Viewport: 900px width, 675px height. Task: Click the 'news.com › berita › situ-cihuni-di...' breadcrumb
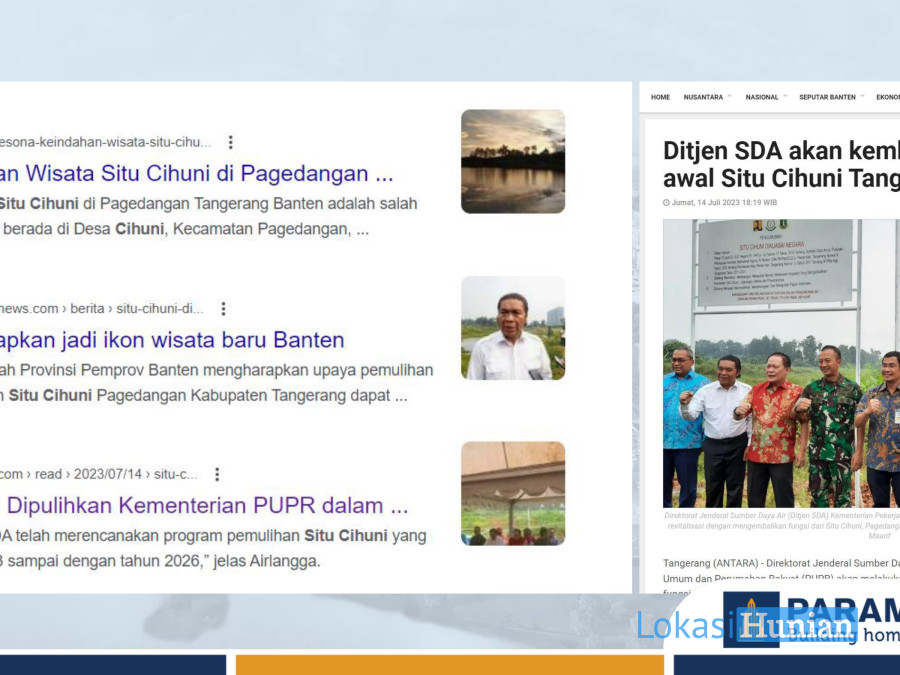coord(102,309)
